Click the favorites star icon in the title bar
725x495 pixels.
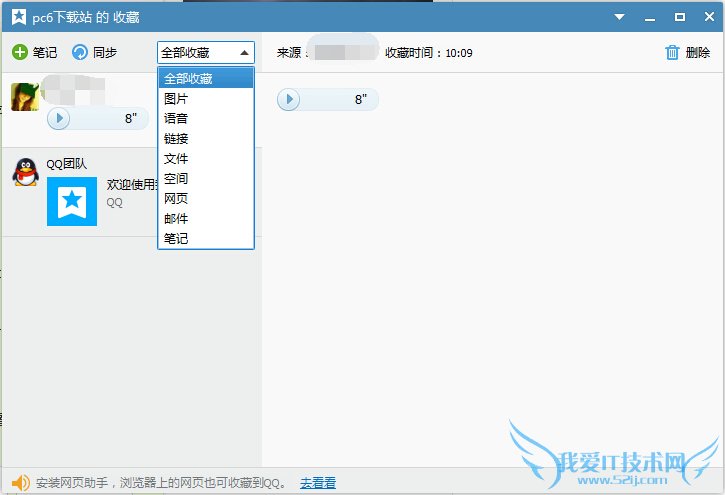18,17
